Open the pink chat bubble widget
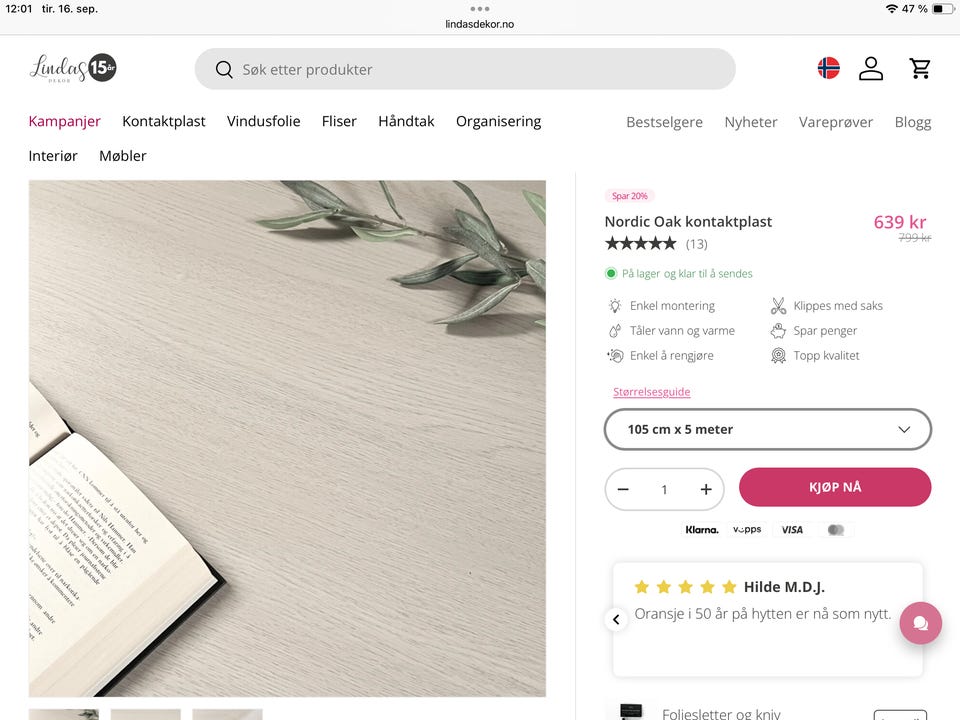Image resolution: width=960 pixels, height=720 pixels. coord(920,623)
